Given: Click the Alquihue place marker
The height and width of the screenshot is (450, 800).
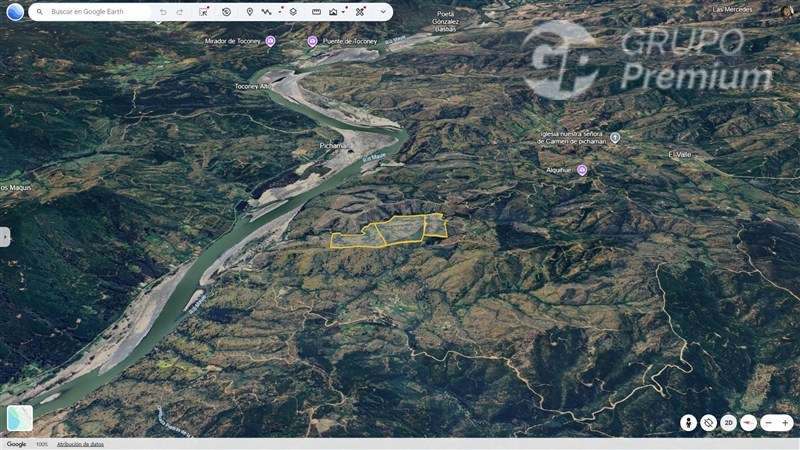Looking at the screenshot, I should tap(582, 170).
